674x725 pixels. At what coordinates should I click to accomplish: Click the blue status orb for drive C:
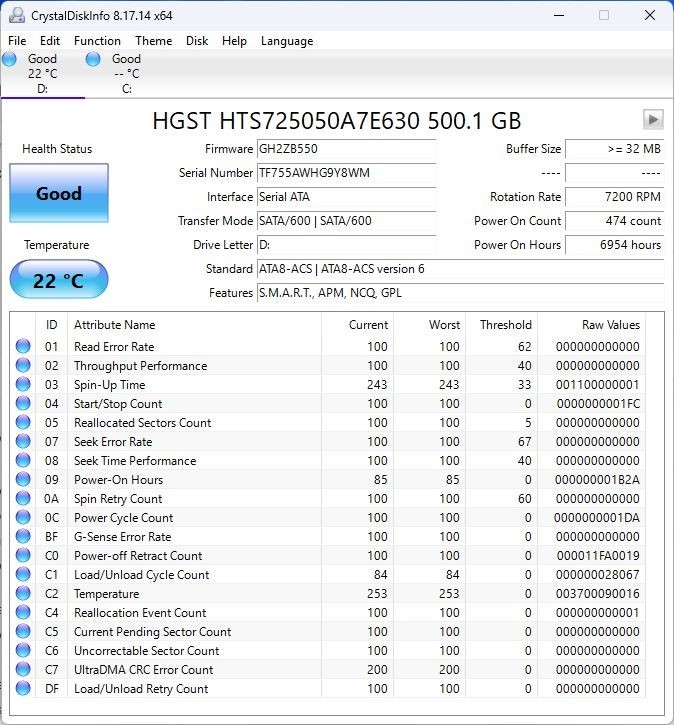click(93, 59)
